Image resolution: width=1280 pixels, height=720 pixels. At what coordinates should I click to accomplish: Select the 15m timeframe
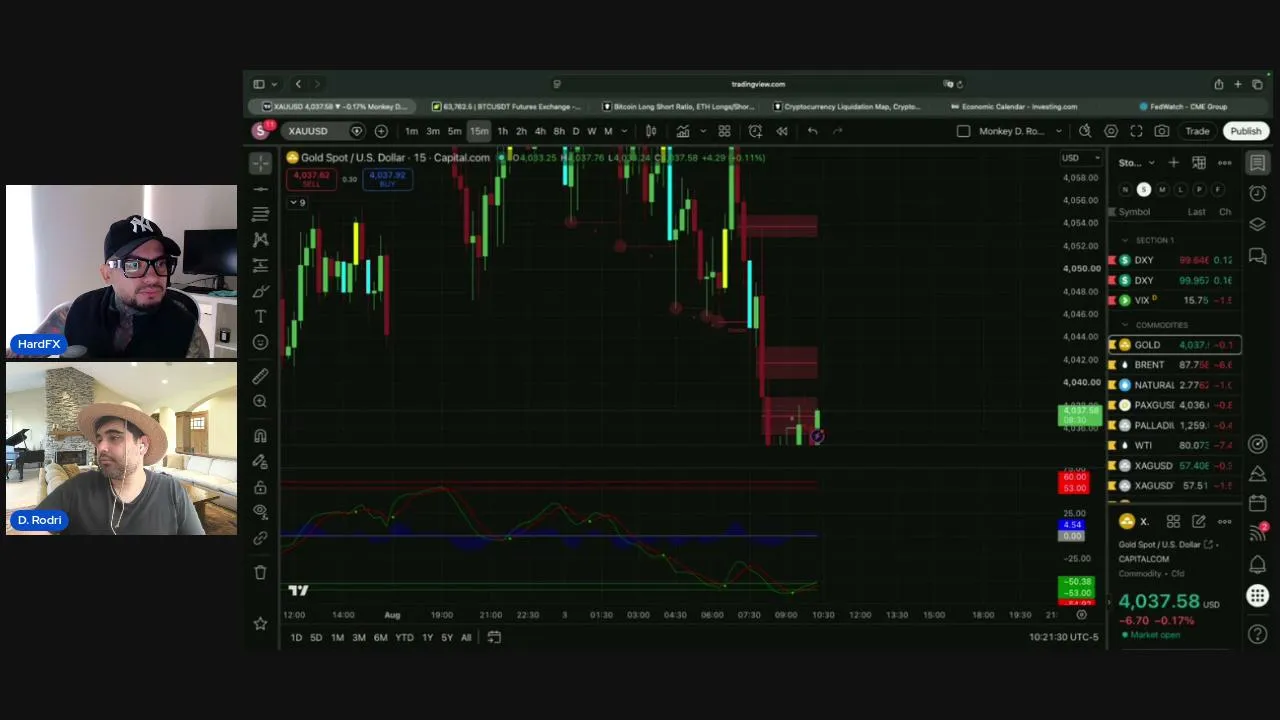point(479,131)
